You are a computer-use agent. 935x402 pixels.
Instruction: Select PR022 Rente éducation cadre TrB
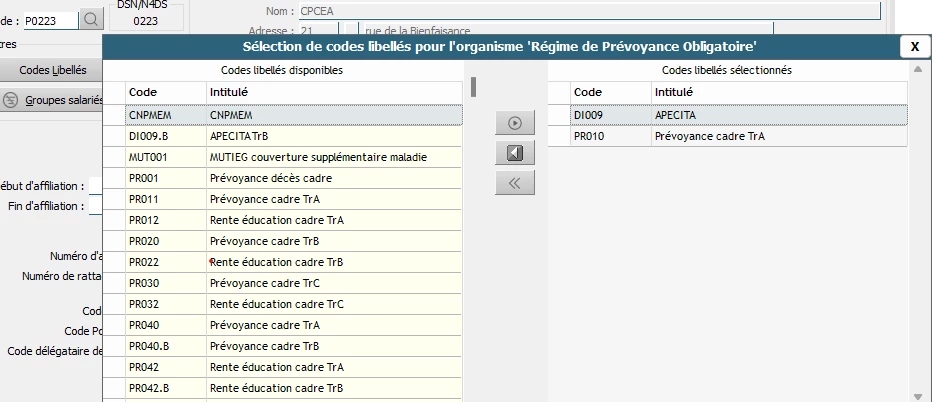coord(294,262)
